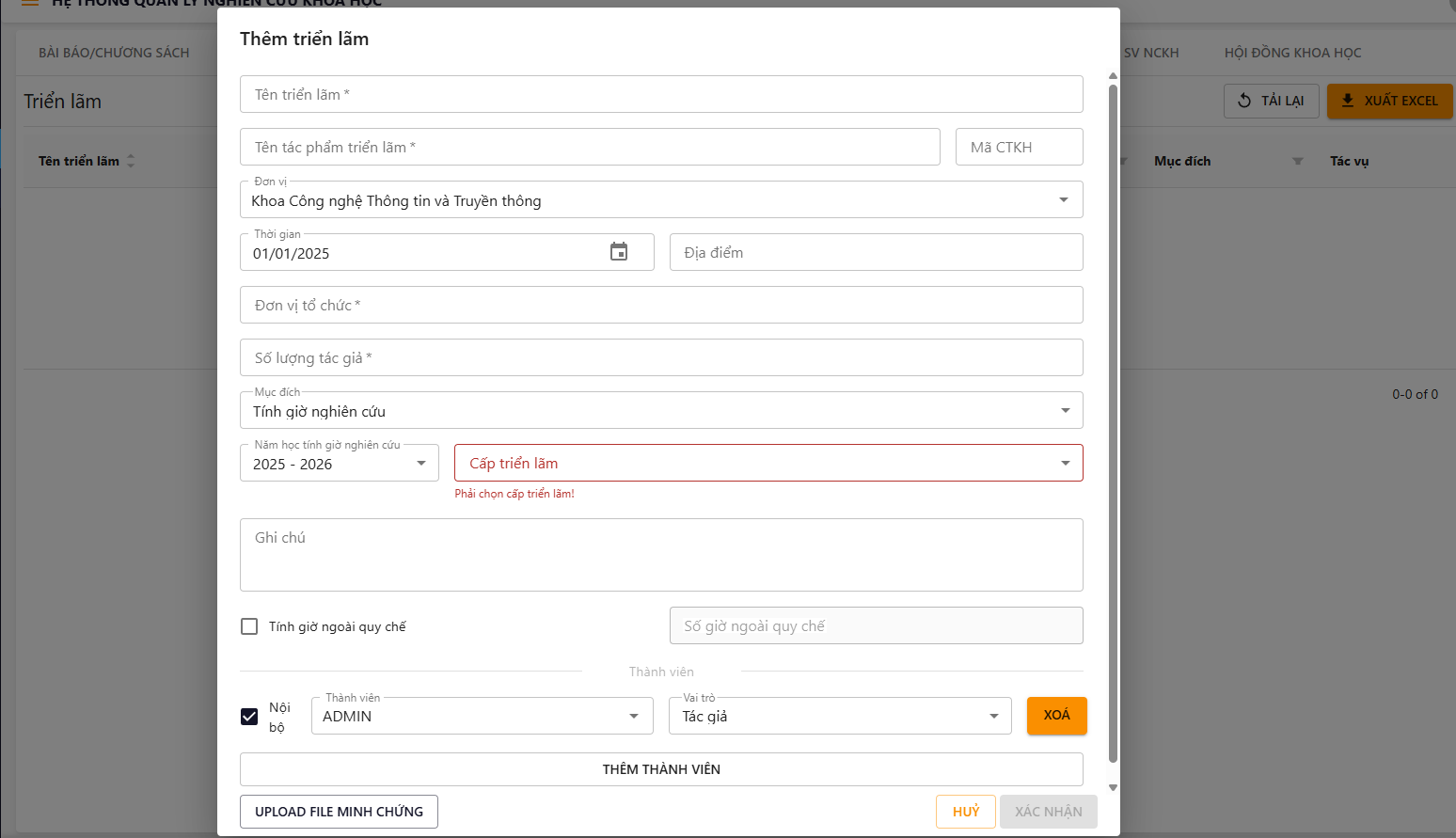The height and width of the screenshot is (838, 1456).
Task: Export data with Xuất Excel button
Action: pos(1389,101)
